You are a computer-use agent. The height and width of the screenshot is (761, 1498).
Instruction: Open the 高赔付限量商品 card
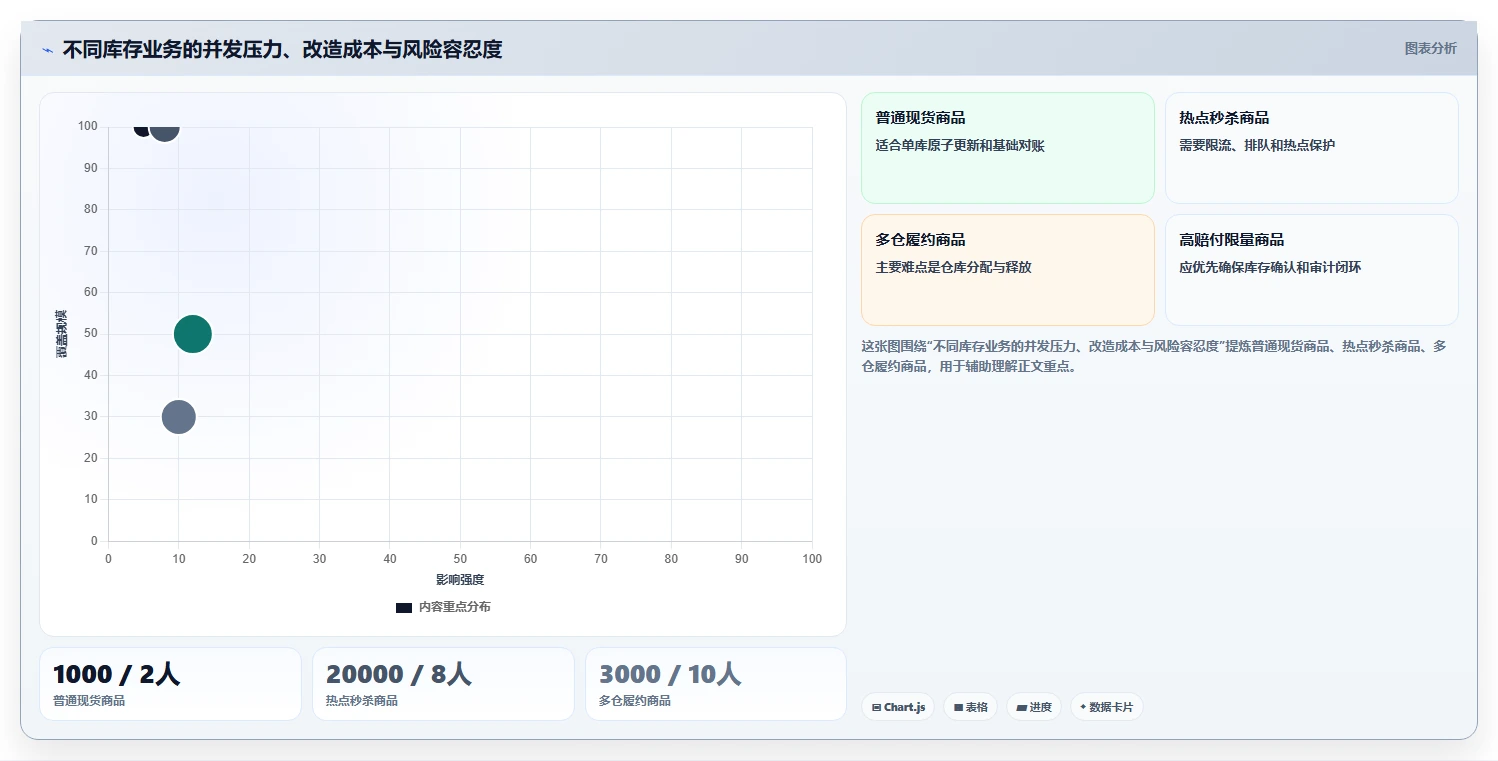[1311, 270]
